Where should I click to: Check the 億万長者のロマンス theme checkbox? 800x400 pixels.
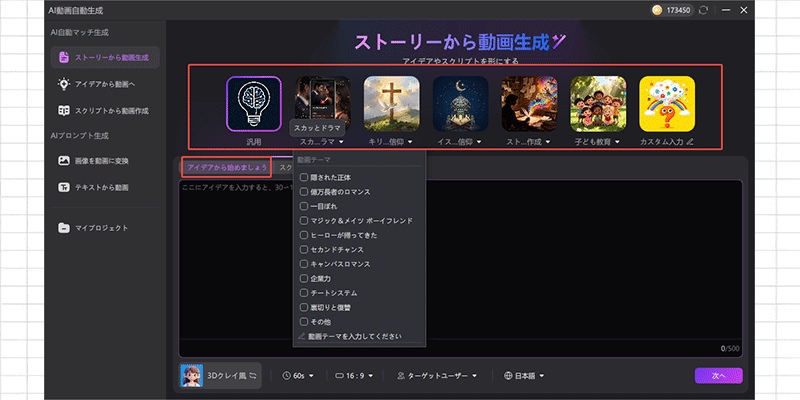point(304,192)
